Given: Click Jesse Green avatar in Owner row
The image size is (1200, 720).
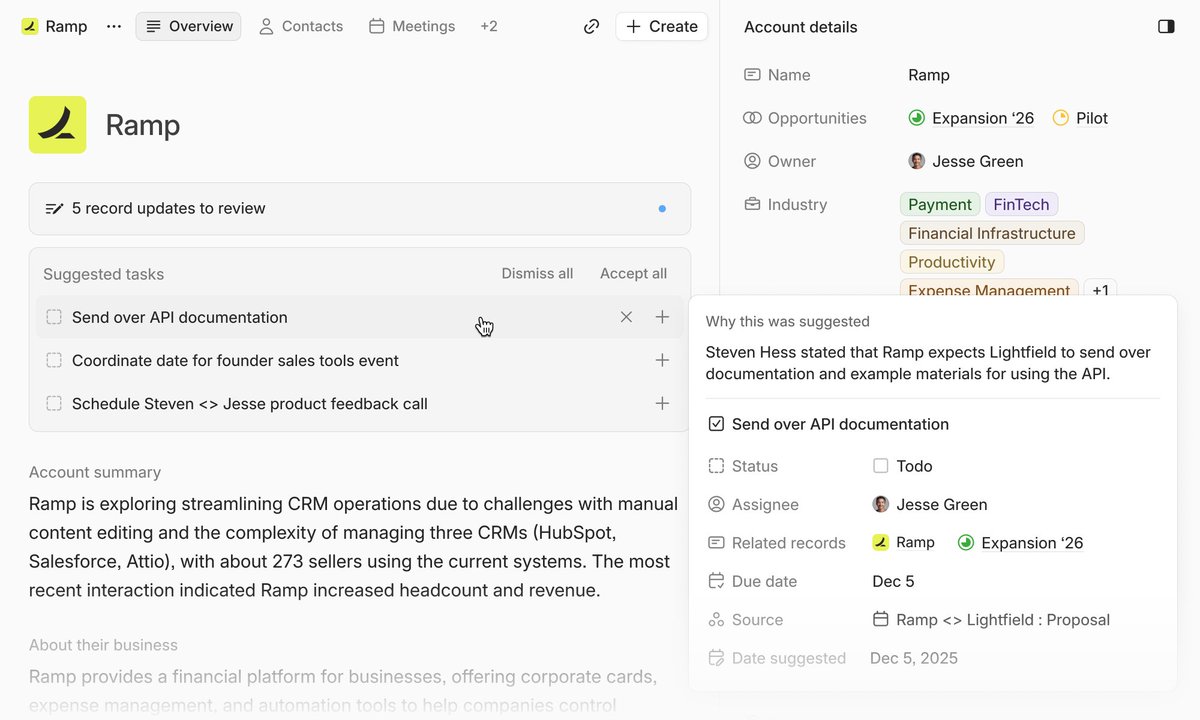Looking at the screenshot, I should pyautogui.click(x=916, y=161).
